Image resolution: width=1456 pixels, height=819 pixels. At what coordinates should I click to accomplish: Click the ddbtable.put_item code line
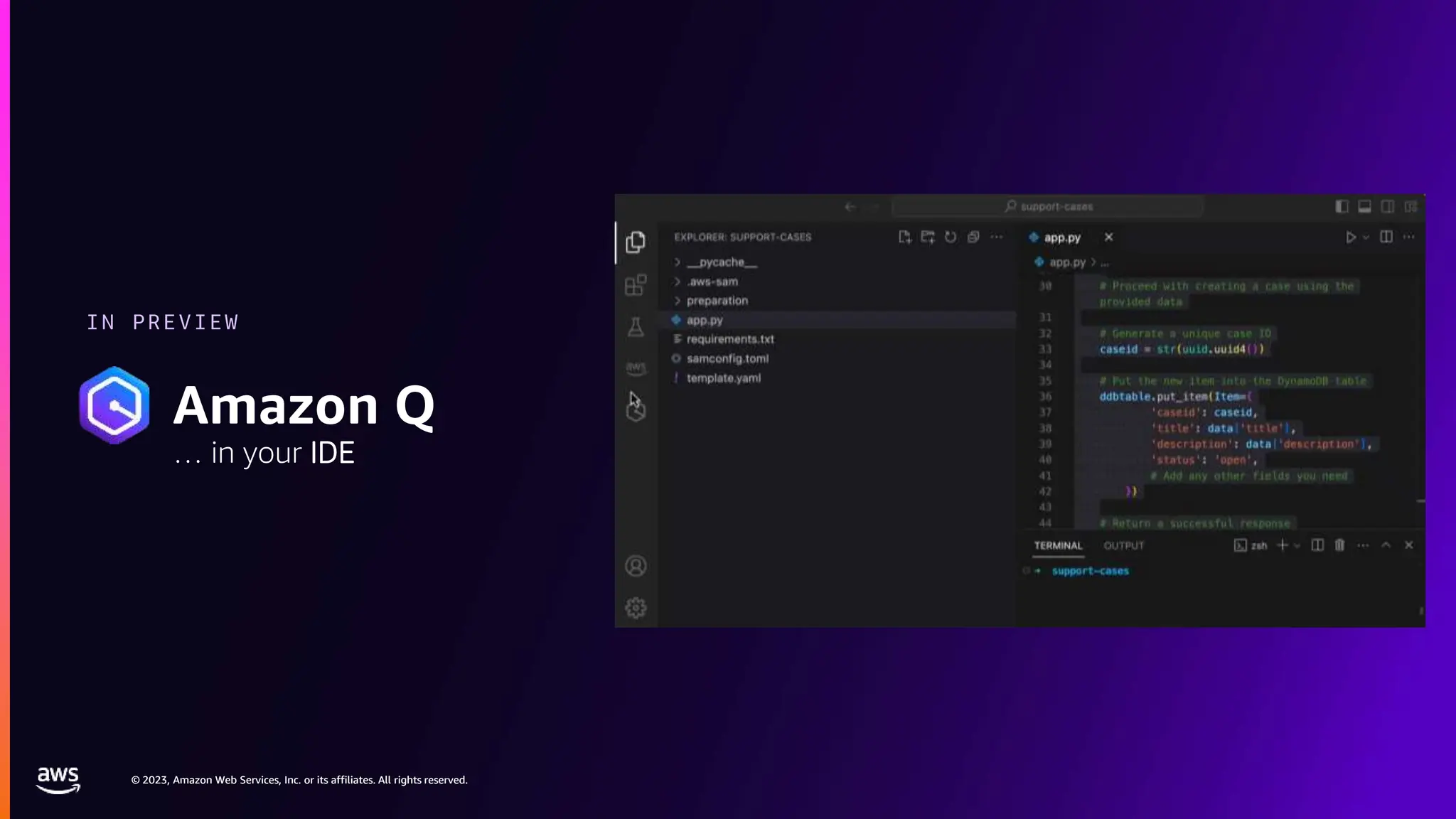click(1175, 397)
